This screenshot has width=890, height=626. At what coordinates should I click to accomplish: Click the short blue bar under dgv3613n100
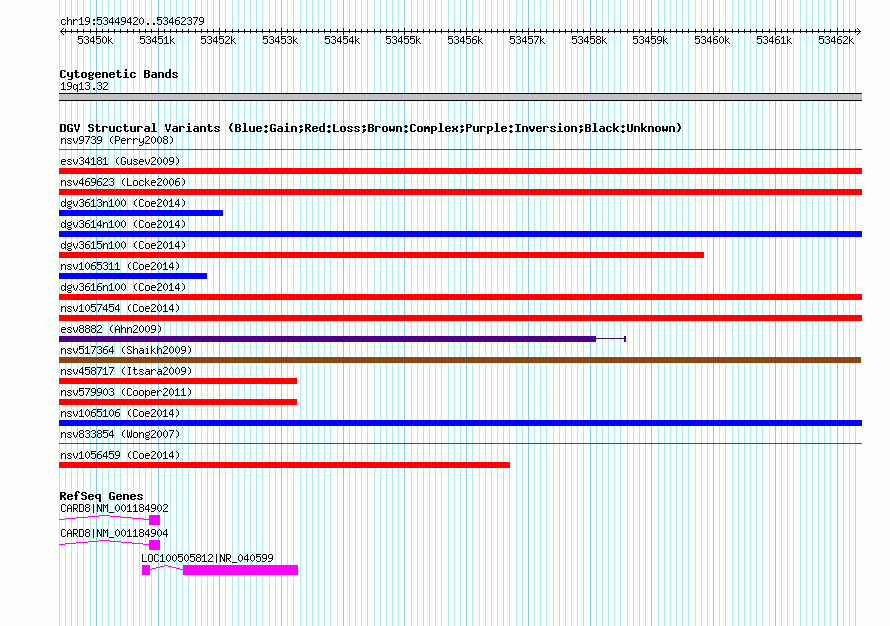141,213
